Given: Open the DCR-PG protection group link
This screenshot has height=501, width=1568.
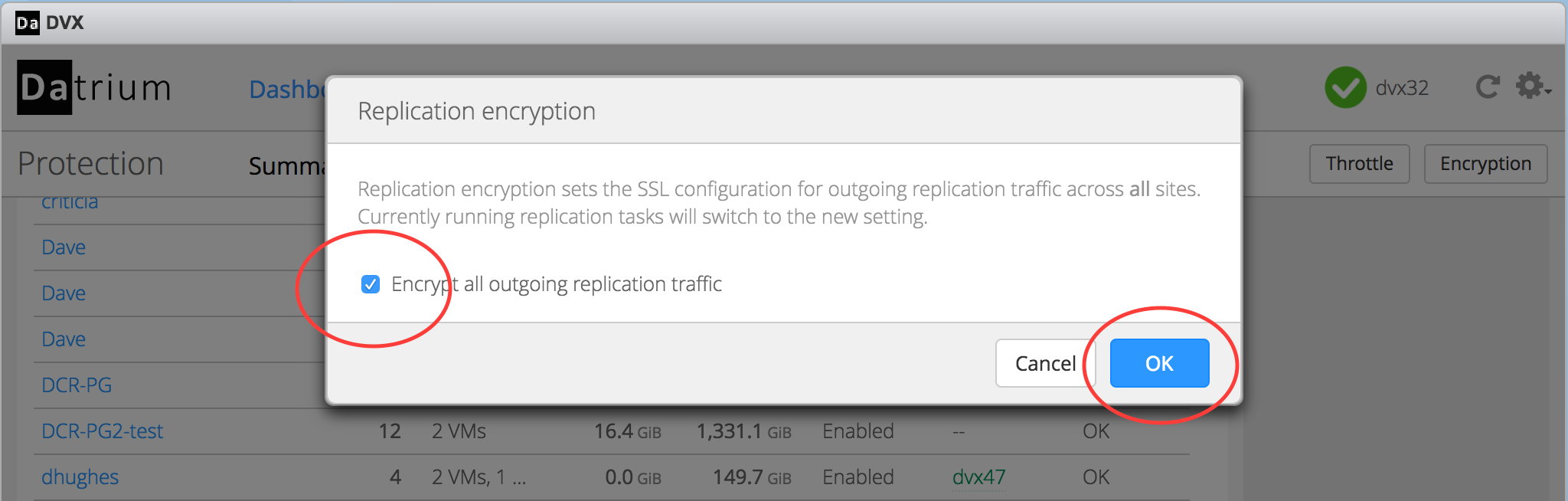Looking at the screenshot, I should 77,385.
